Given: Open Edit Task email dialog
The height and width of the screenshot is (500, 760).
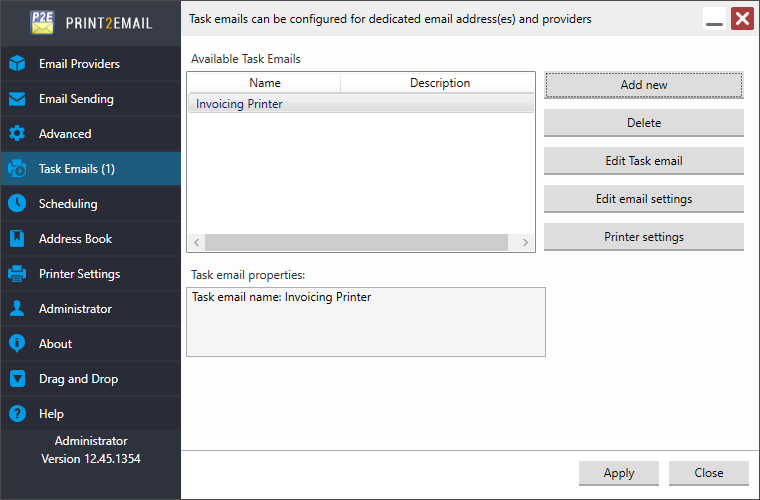Looking at the screenshot, I should tap(643, 161).
